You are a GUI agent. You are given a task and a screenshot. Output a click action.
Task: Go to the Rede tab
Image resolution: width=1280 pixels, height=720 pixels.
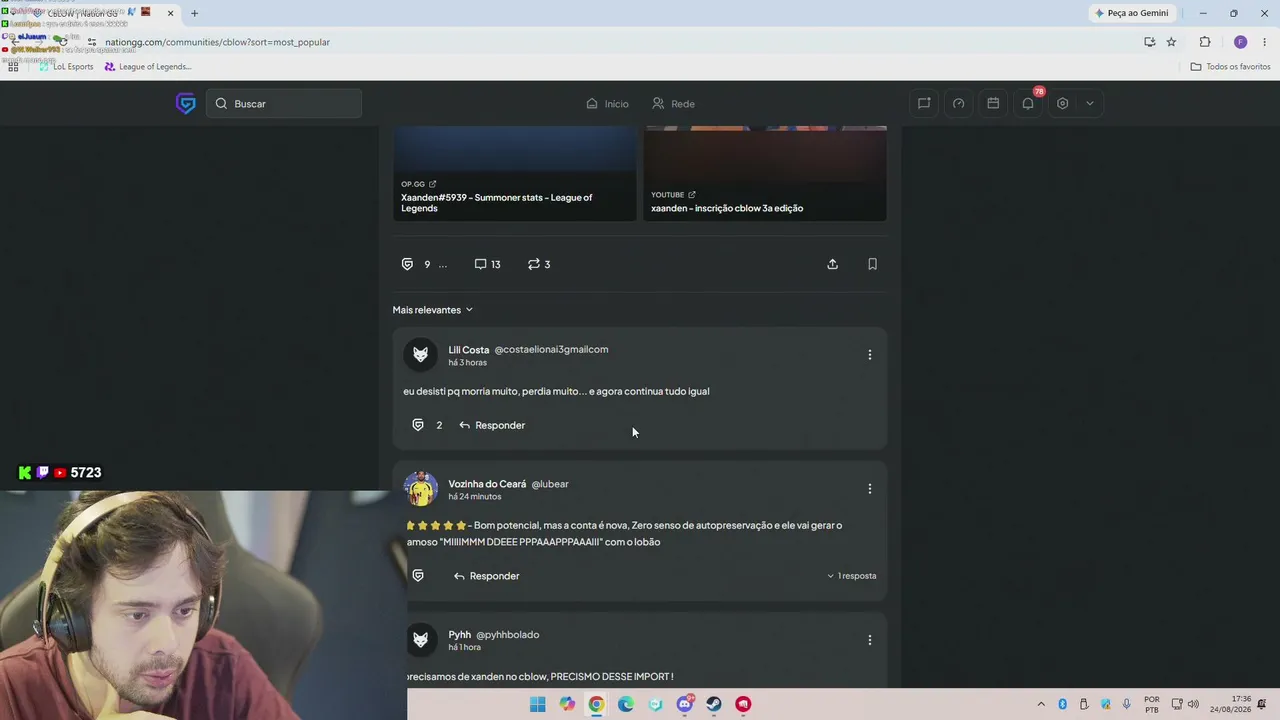click(673, 104)
